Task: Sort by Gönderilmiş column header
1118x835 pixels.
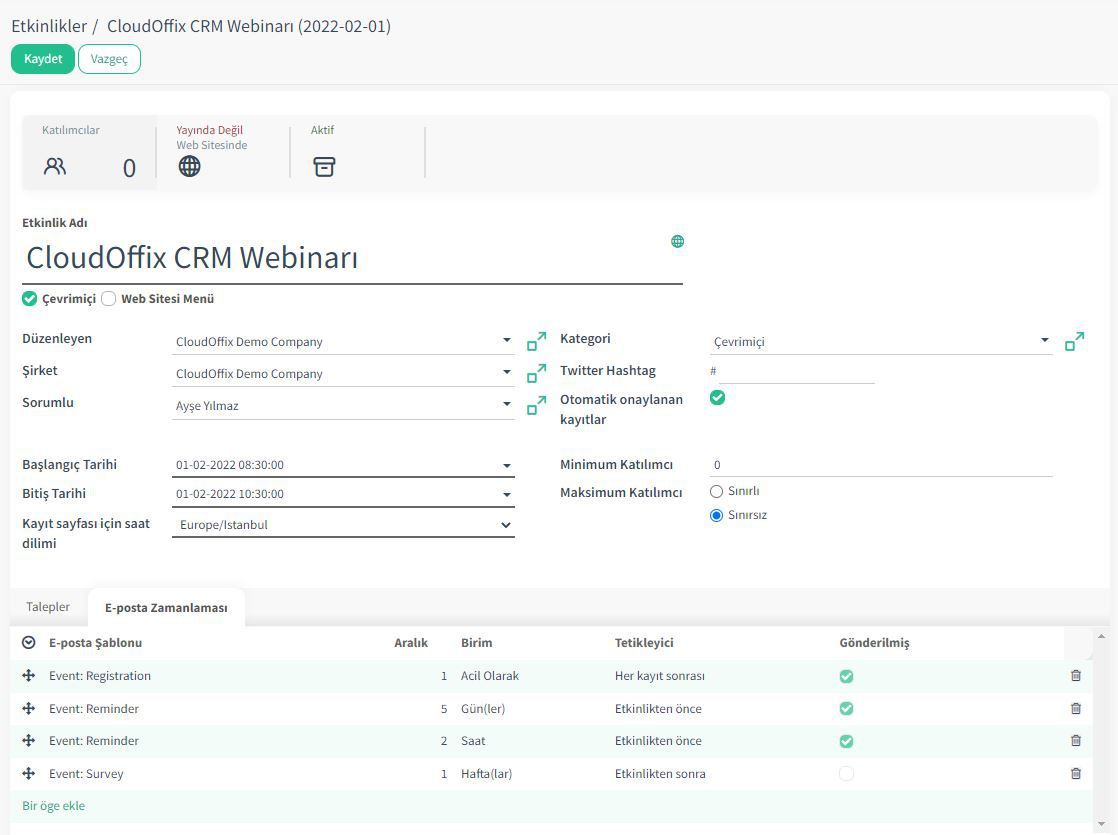Action: [x=874, y=642]
